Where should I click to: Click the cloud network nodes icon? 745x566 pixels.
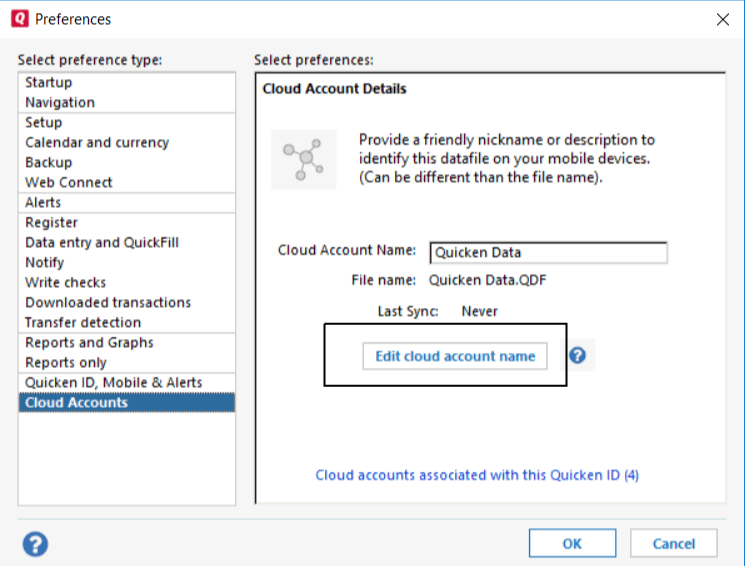pos(304,160)
